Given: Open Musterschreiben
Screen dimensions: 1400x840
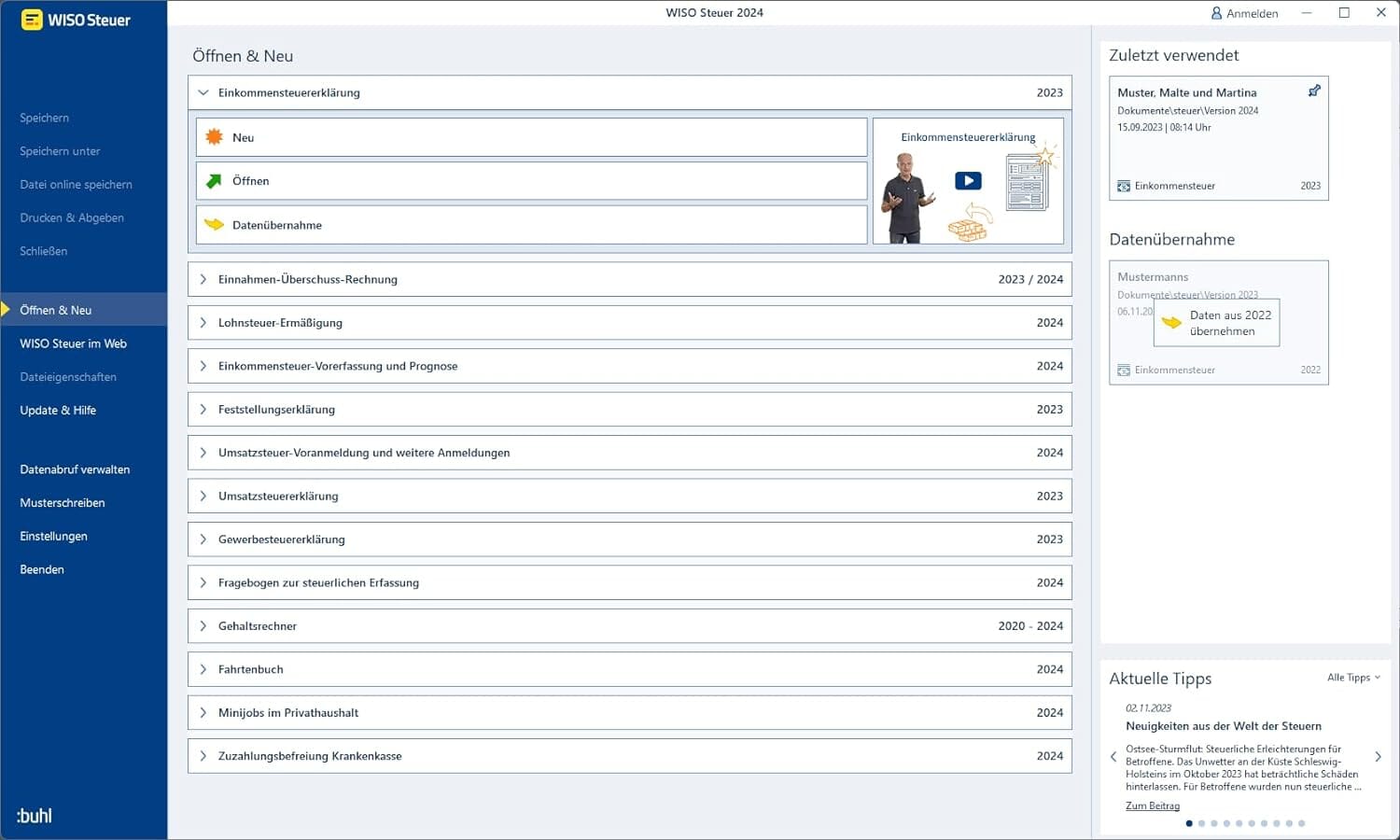Looking at the screenshot, I should (x=63, y=503).
